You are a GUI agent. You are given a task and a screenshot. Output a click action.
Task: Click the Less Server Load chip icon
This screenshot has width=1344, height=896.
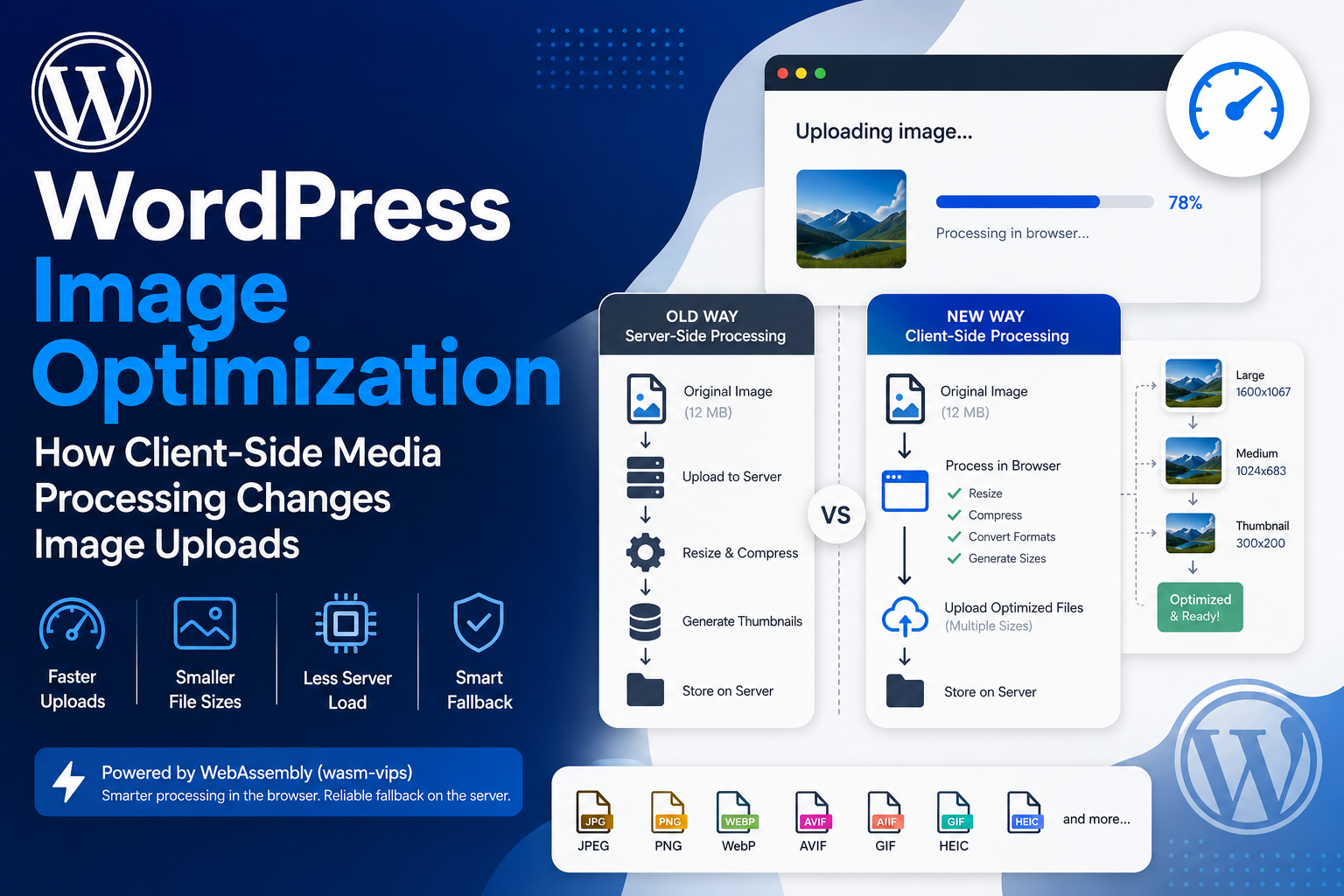click(x=346, y=624)
